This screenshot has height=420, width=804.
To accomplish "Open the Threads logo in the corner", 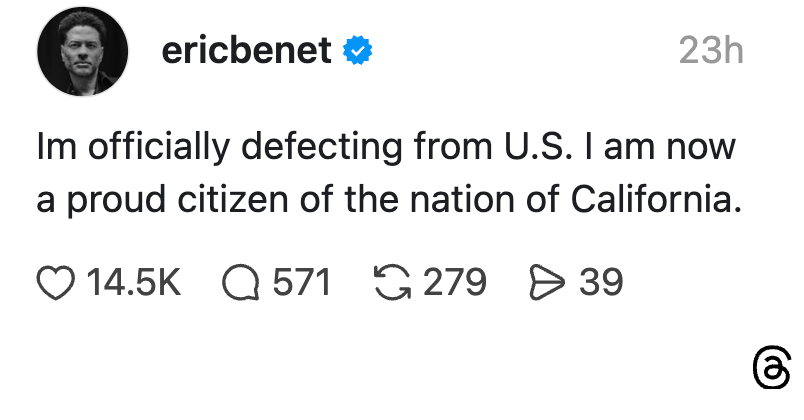I will (770, 372).
